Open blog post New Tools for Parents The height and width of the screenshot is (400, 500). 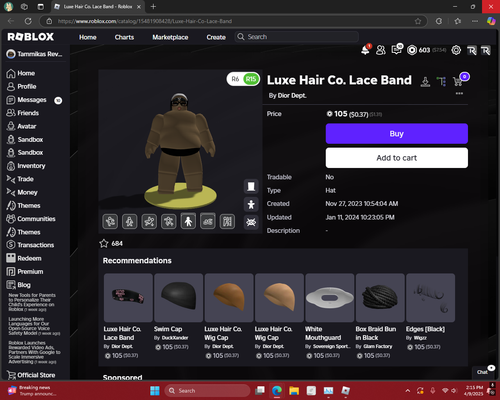[x=32, y=302]
